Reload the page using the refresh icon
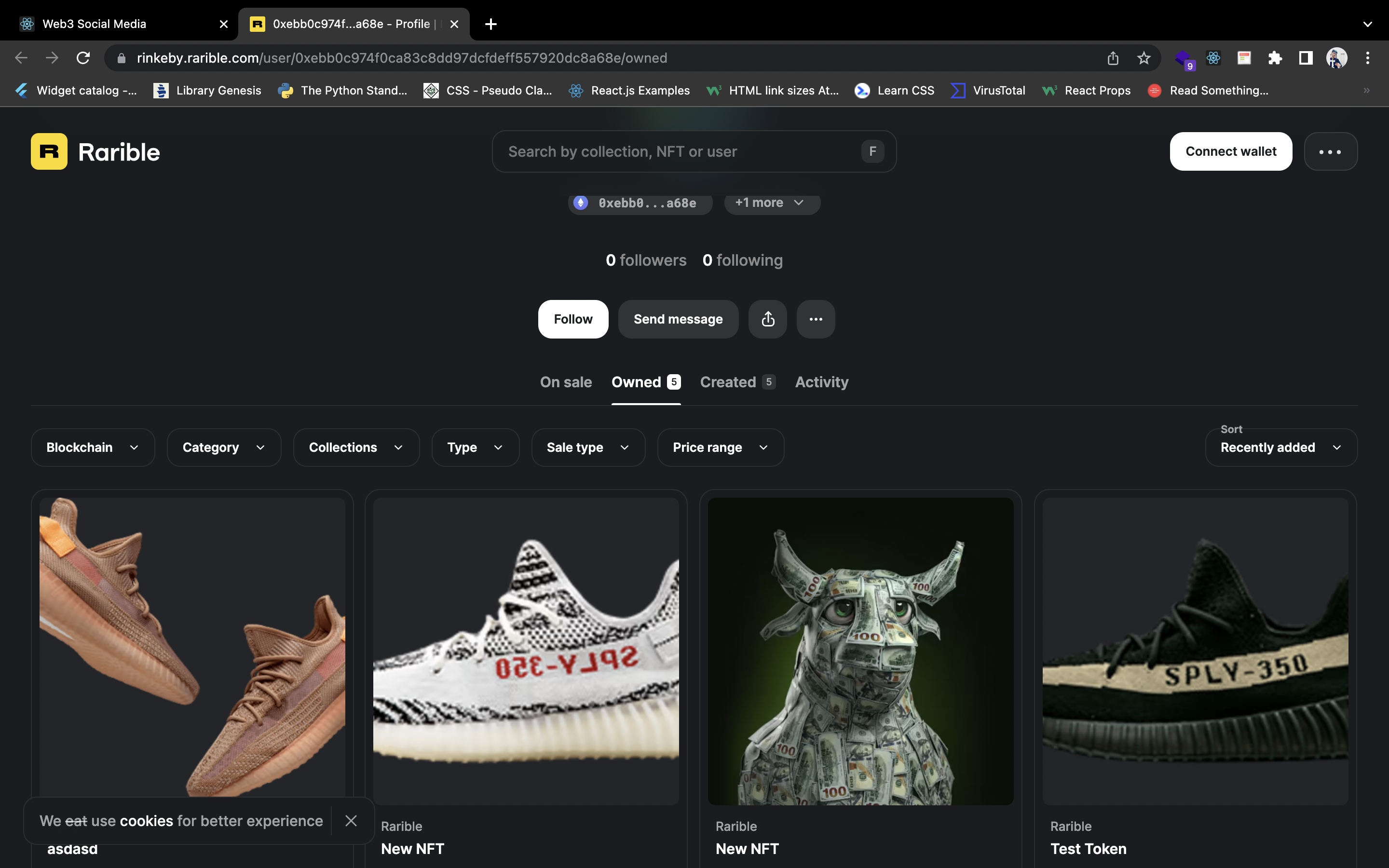This screenshot has width=1389, height=868. coord(83,58)
